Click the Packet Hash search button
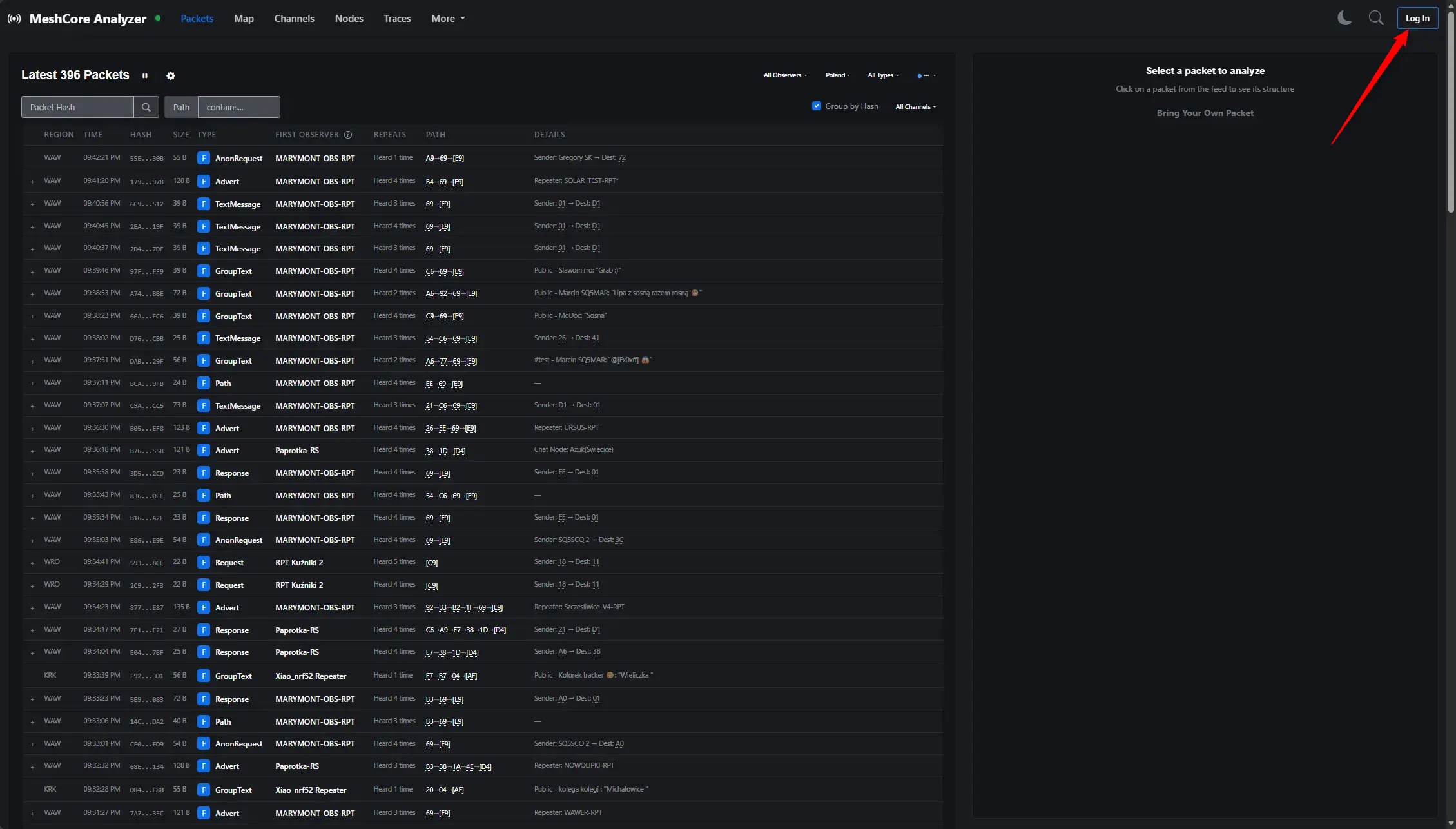This screenshot has width=1456, height=829. (x=146, y=107)
